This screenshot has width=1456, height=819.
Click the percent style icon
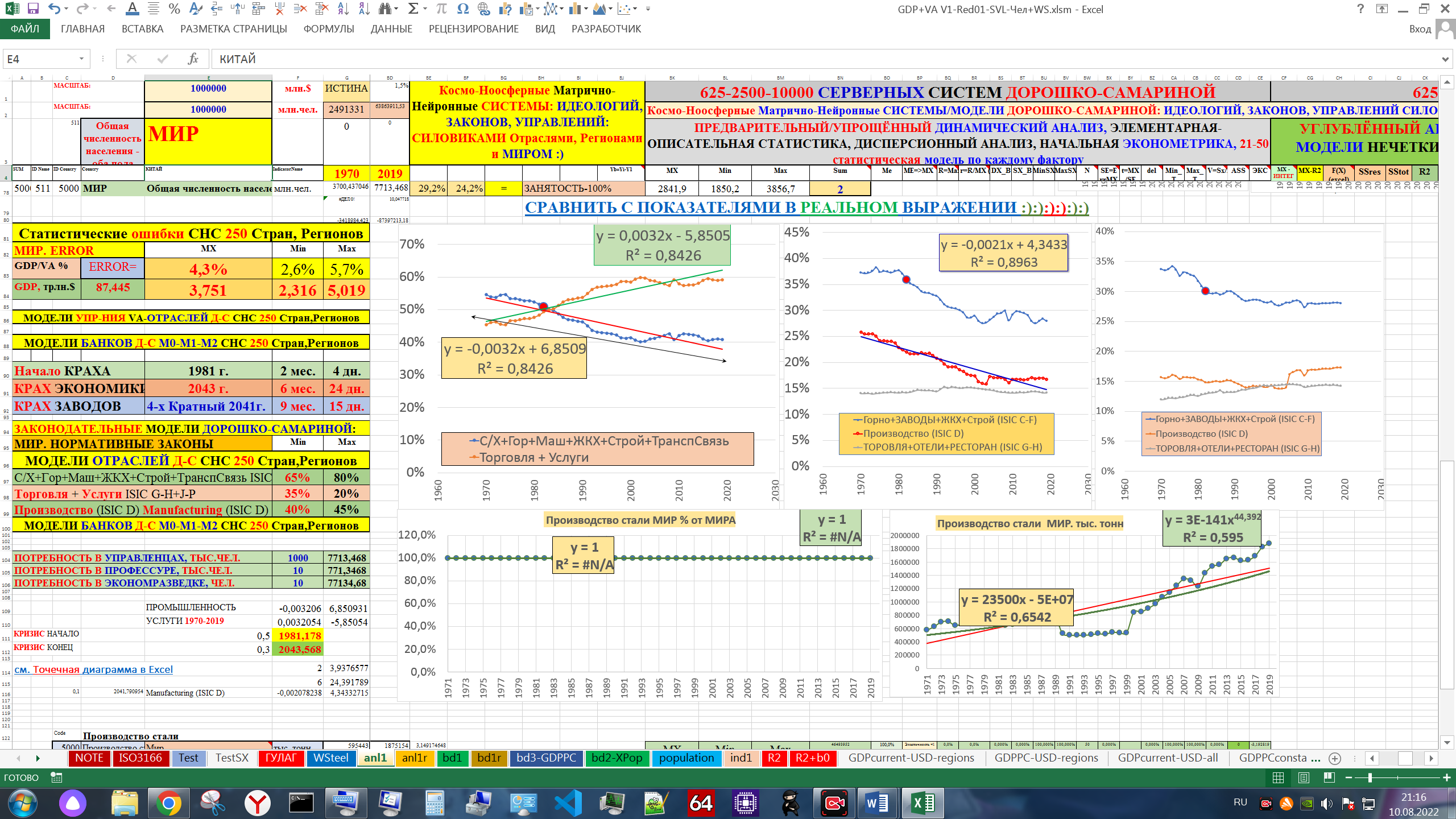click(174, 9)
